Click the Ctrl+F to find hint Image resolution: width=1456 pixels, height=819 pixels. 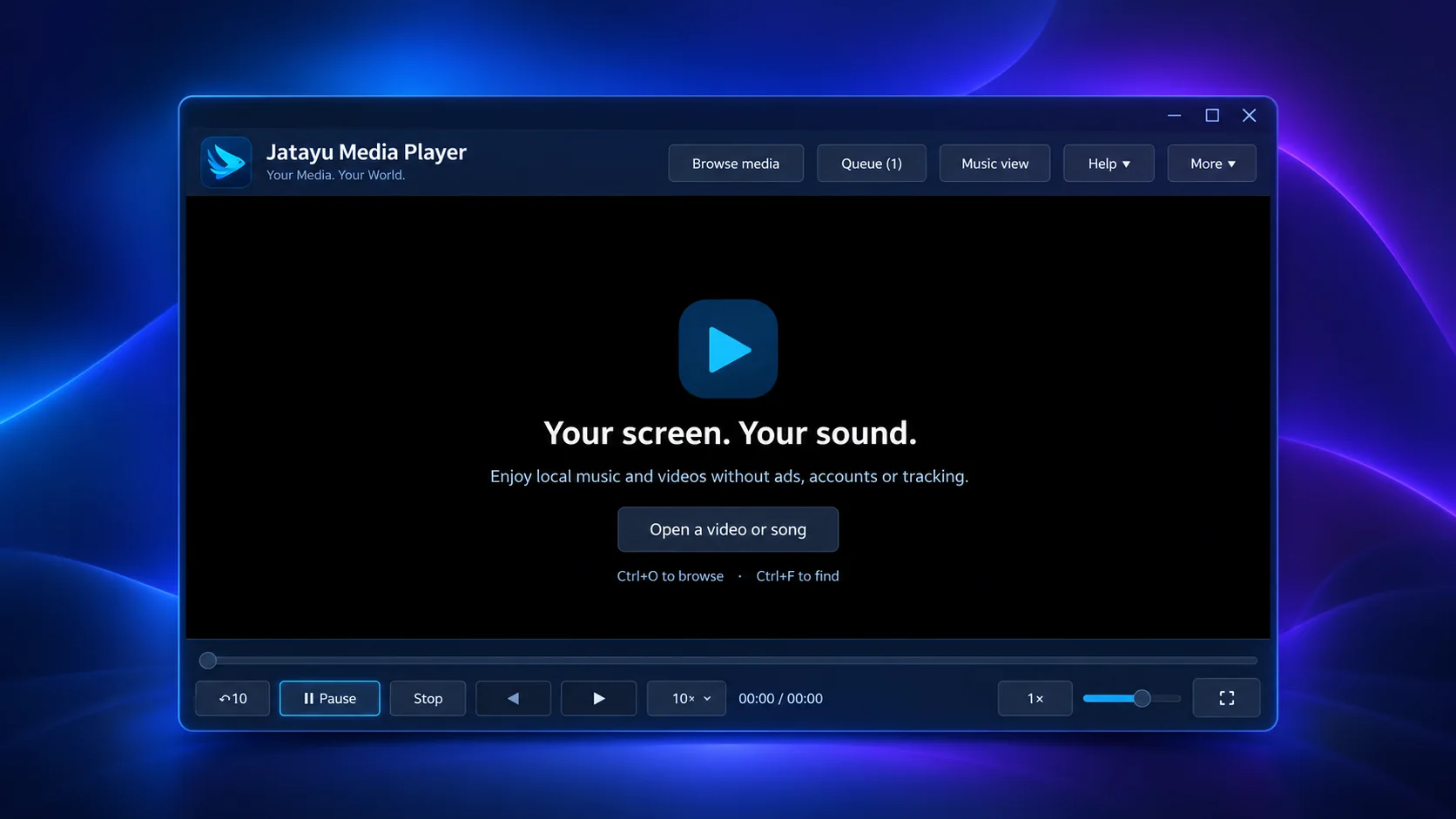(x=797, y=576)
